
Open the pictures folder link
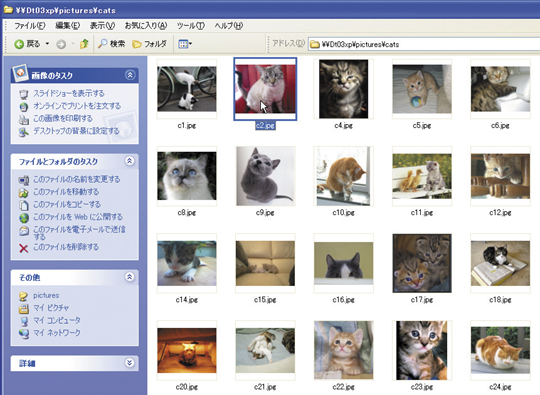click(46, 295)
